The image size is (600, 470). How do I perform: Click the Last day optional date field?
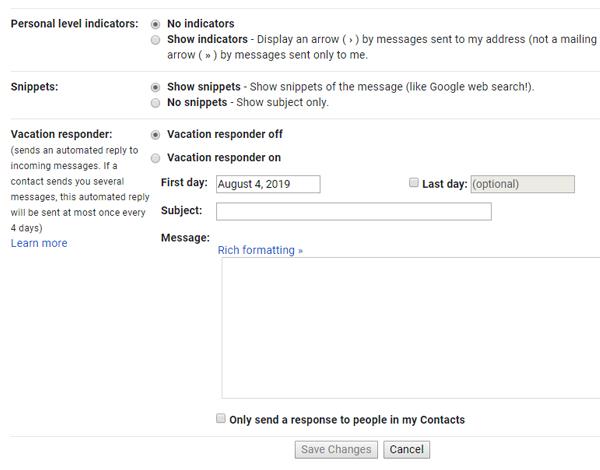click(522, 184)
